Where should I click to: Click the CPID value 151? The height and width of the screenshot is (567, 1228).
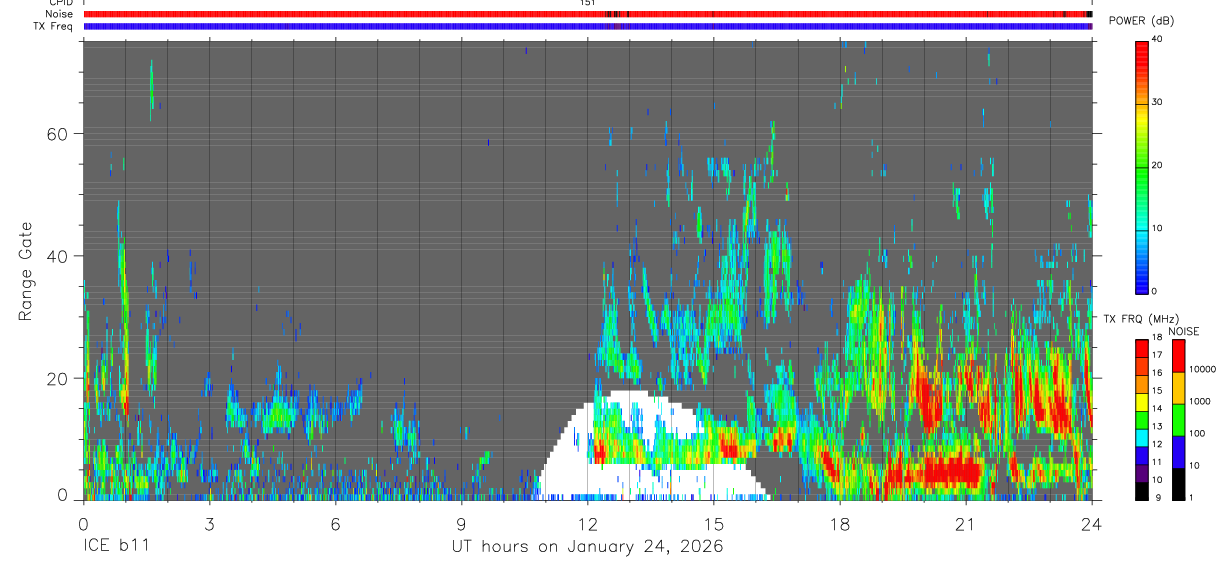point(587,3)
